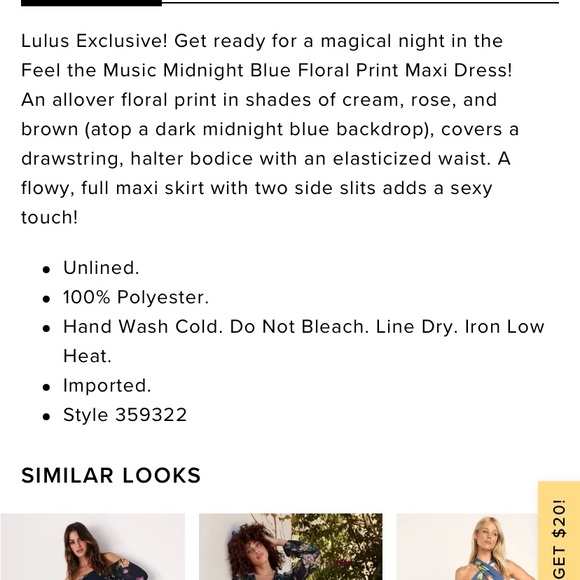Click the bullet dot beside Unlined

click(46, 270)
